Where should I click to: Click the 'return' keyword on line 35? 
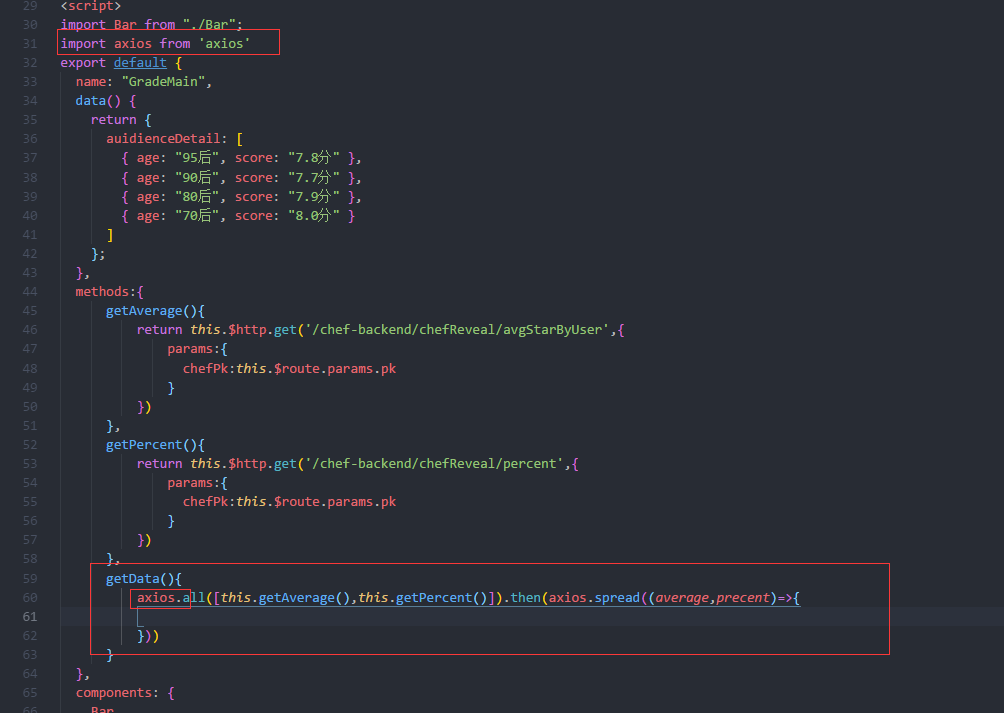point(113,120)
